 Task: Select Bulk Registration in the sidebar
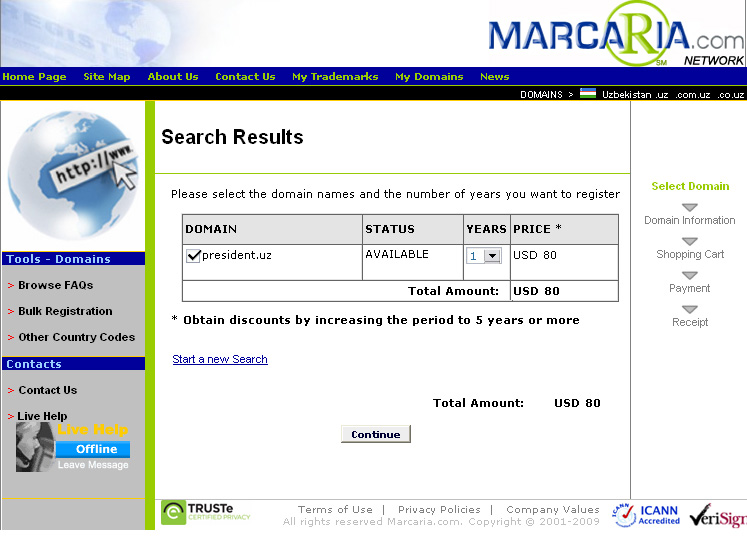[65, 311]
